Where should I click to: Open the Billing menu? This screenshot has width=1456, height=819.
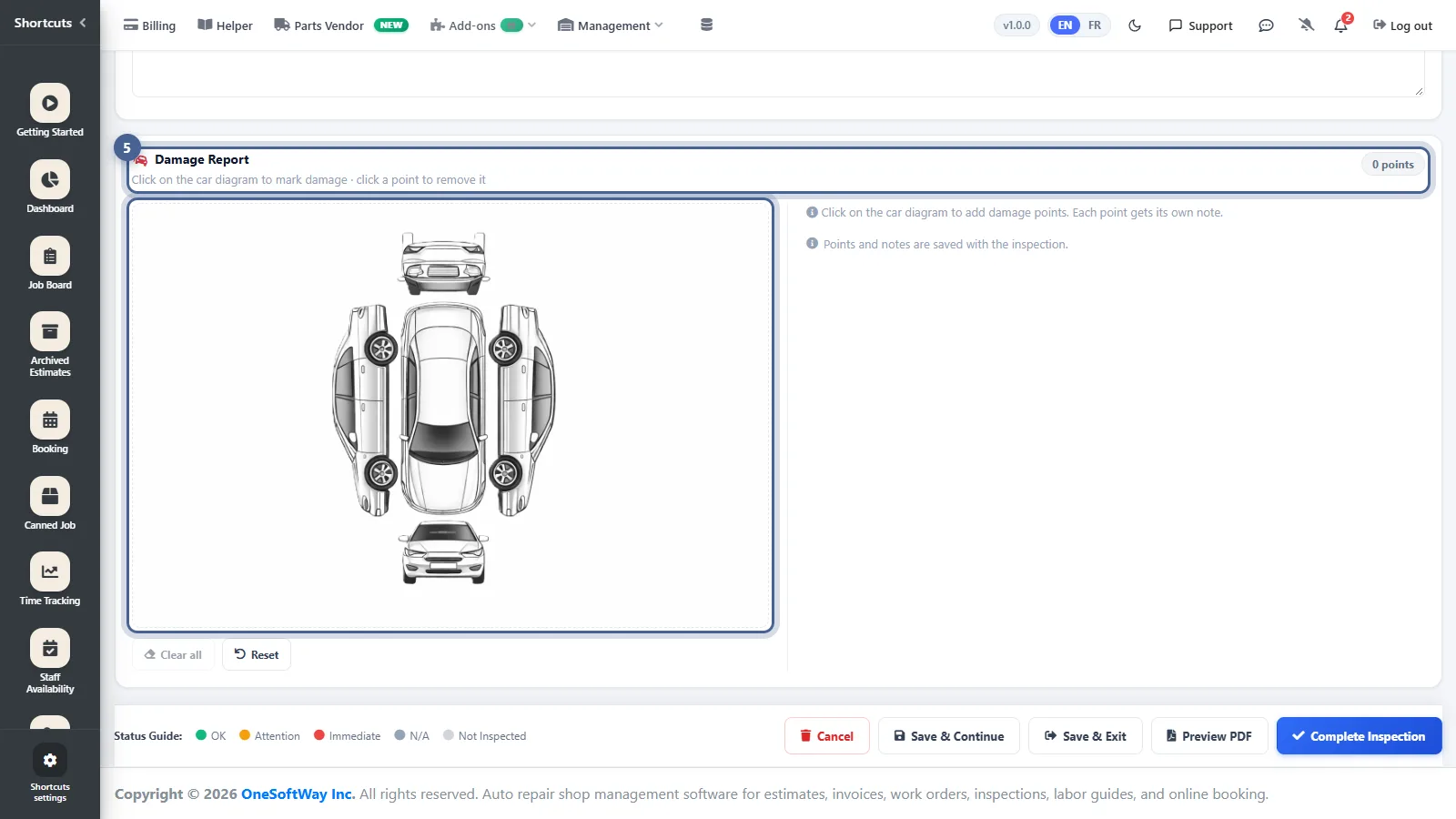point(150,25)
